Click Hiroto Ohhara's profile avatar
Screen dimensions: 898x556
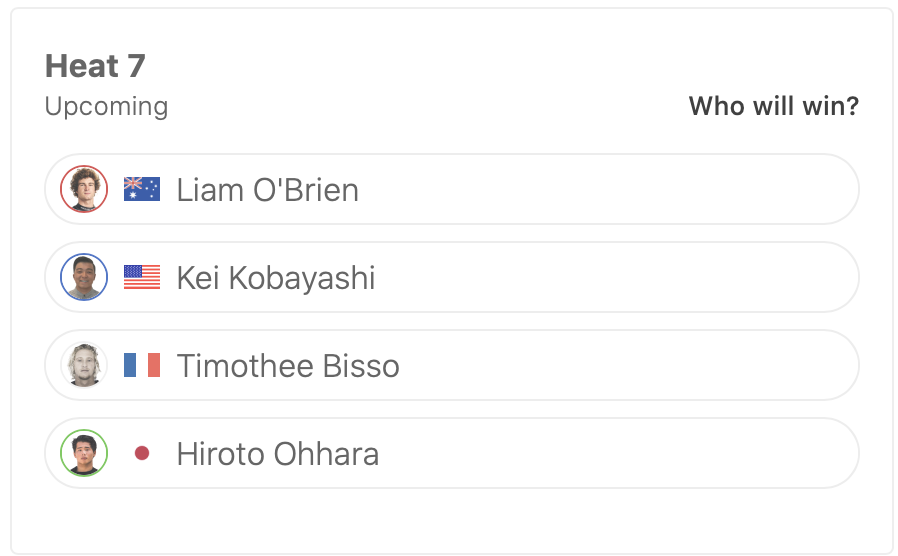click(84, 453)
